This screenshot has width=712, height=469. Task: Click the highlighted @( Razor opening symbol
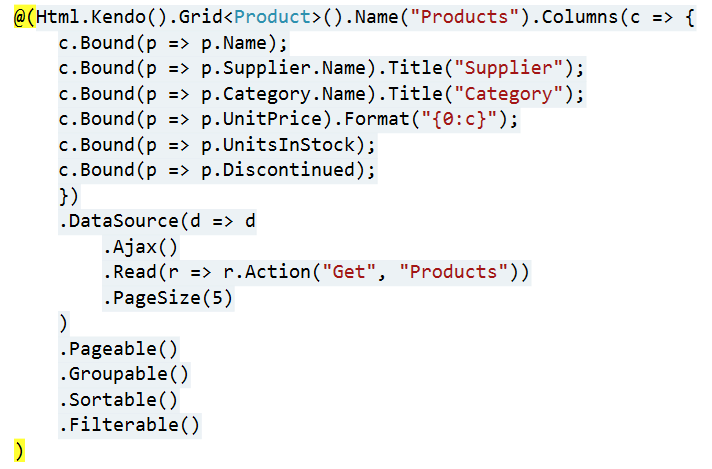25,17
